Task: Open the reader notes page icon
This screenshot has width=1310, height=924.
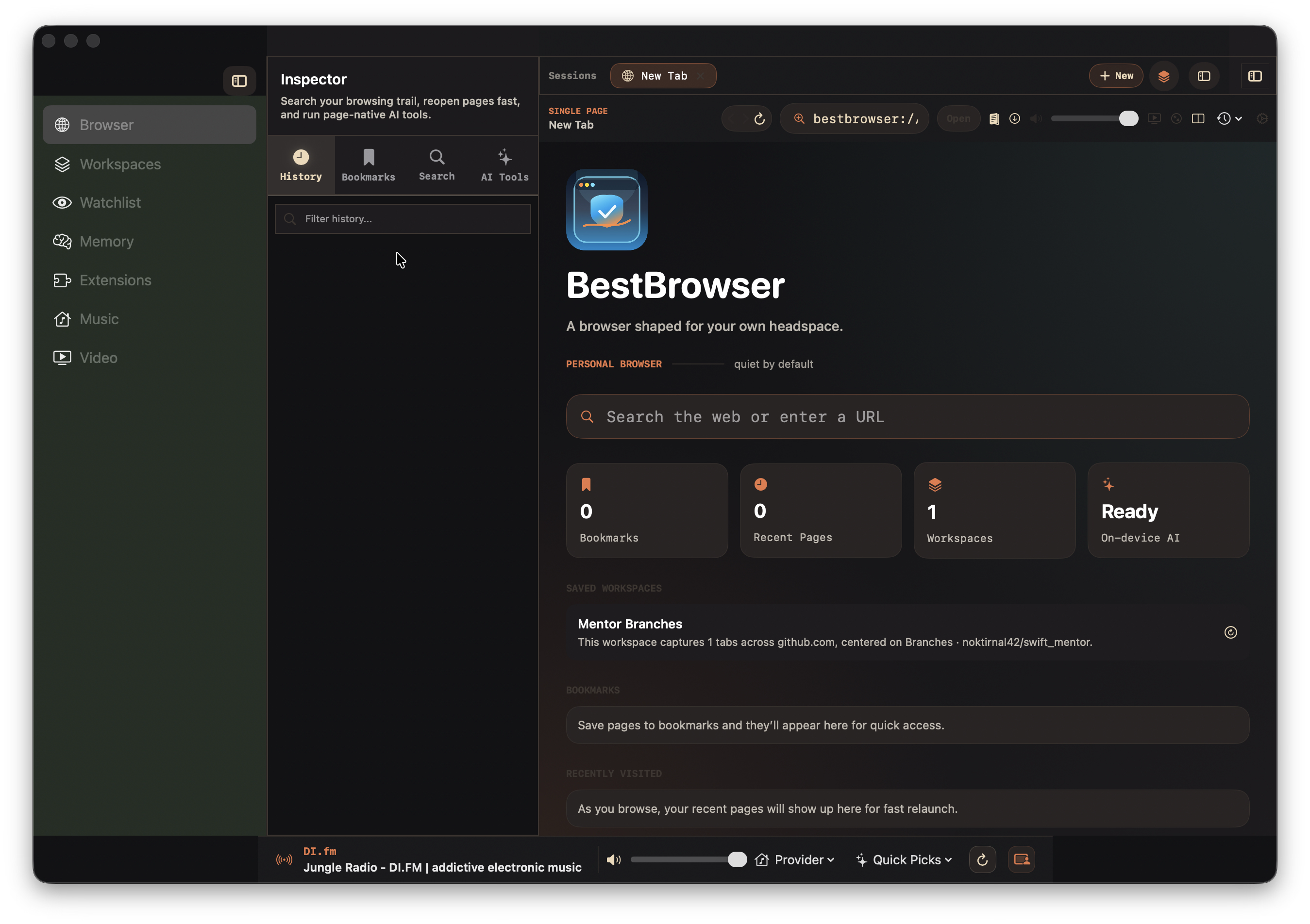Action: tap(994, 118)
